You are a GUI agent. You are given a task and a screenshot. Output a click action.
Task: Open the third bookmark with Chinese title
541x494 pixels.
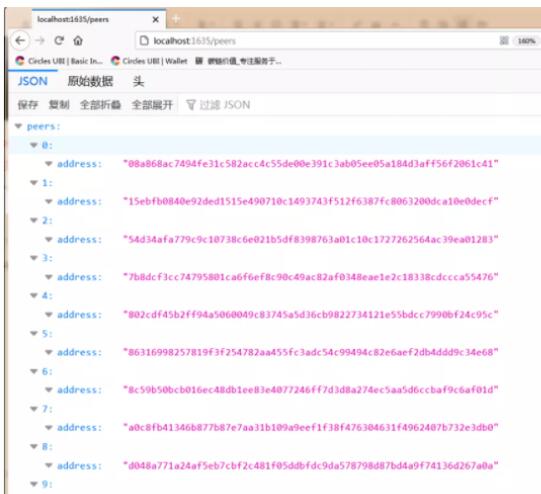coord(238,61)
